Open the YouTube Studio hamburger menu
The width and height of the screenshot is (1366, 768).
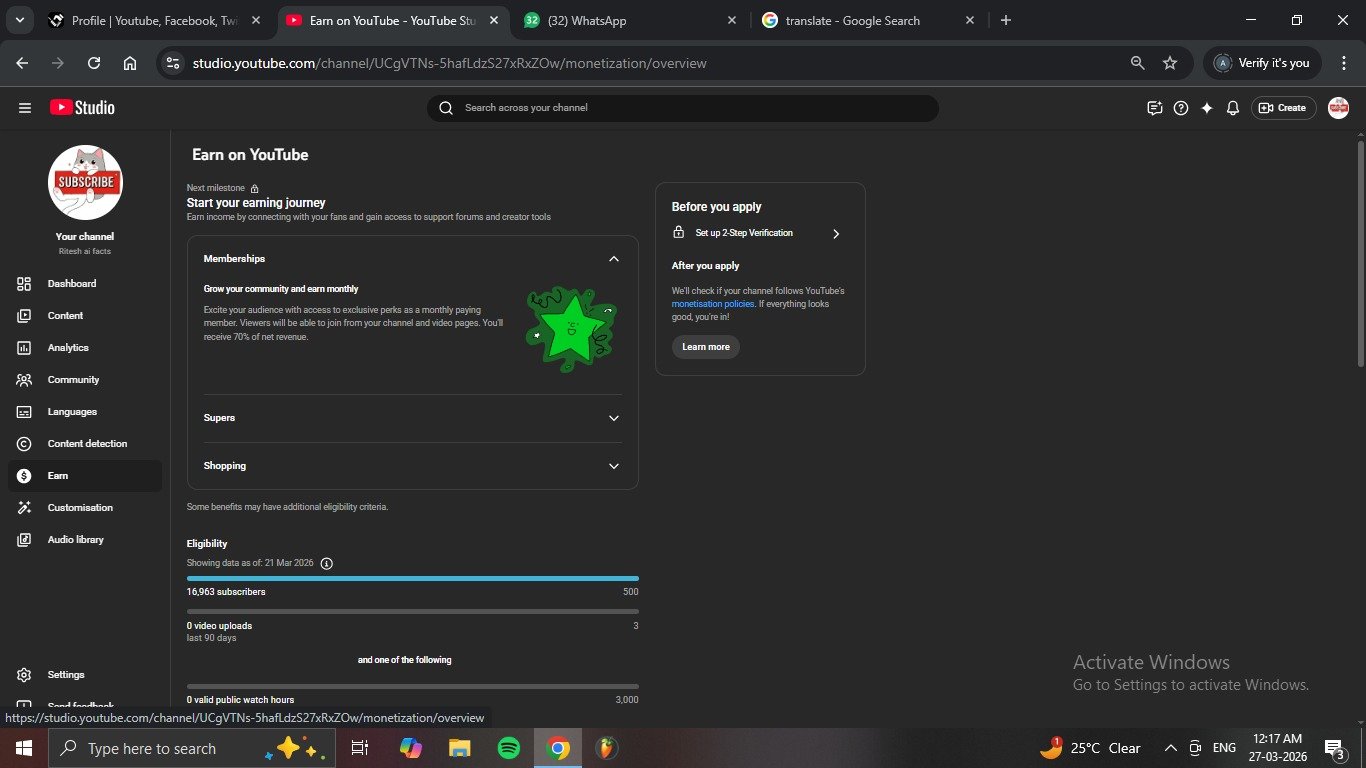(x=25, y=108)
